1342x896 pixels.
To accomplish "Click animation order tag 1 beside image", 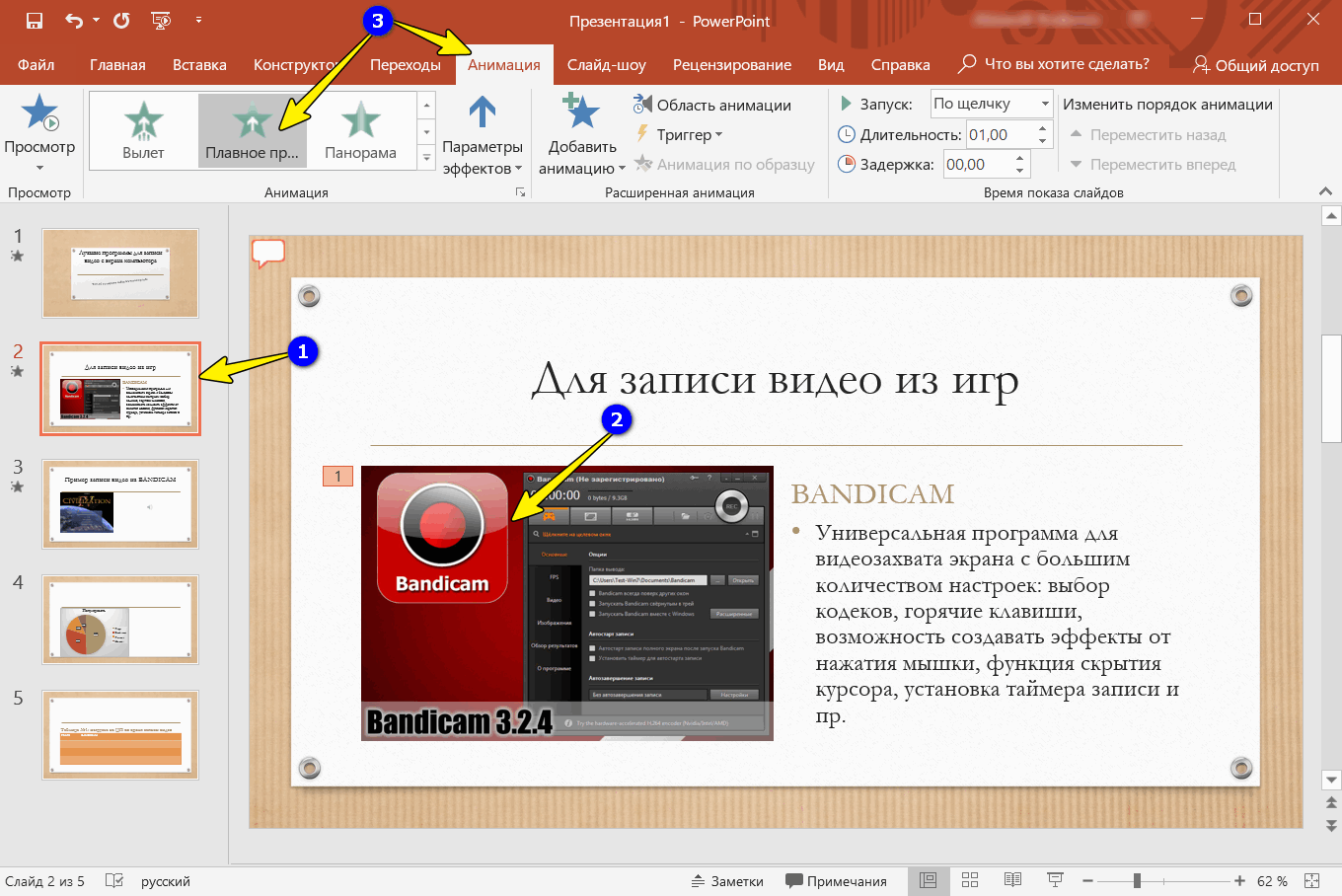I will [x=337, y=477].
